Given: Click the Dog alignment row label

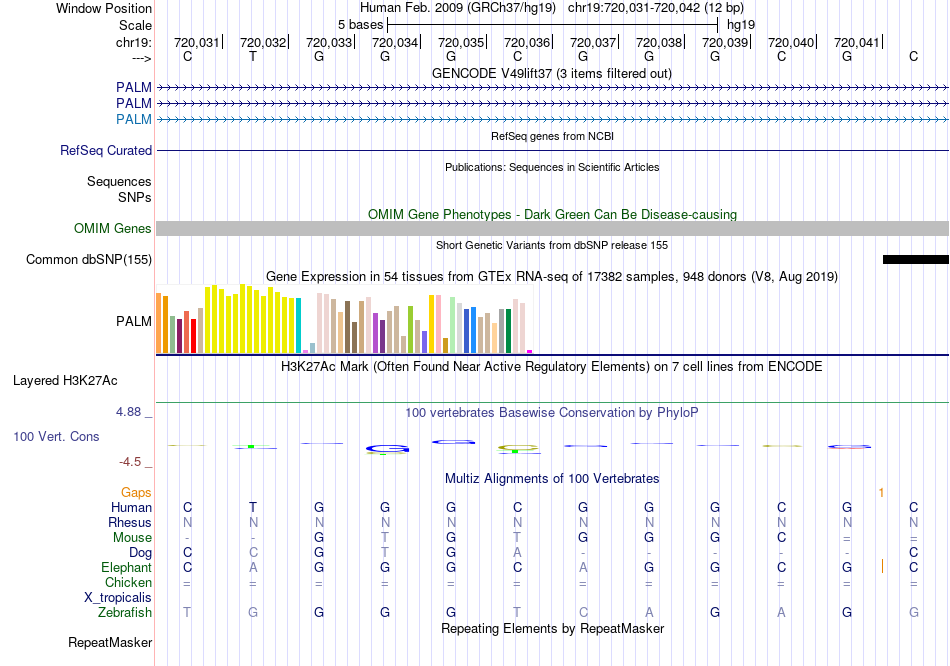Looking at the screenshot, I should [141, 553].
